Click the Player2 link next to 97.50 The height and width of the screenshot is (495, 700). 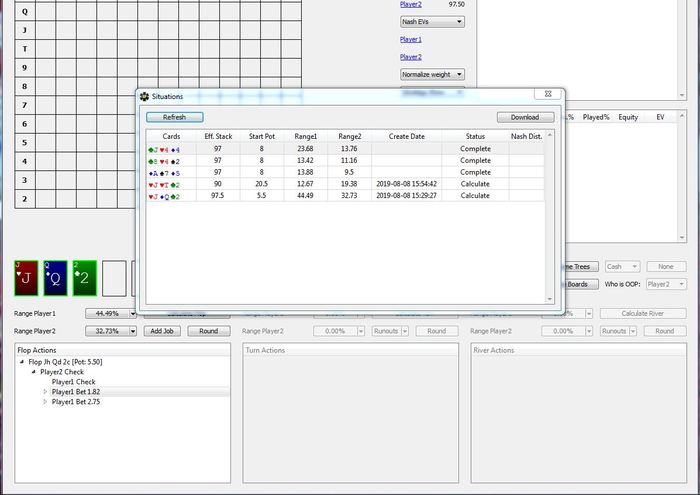[411, 4]
